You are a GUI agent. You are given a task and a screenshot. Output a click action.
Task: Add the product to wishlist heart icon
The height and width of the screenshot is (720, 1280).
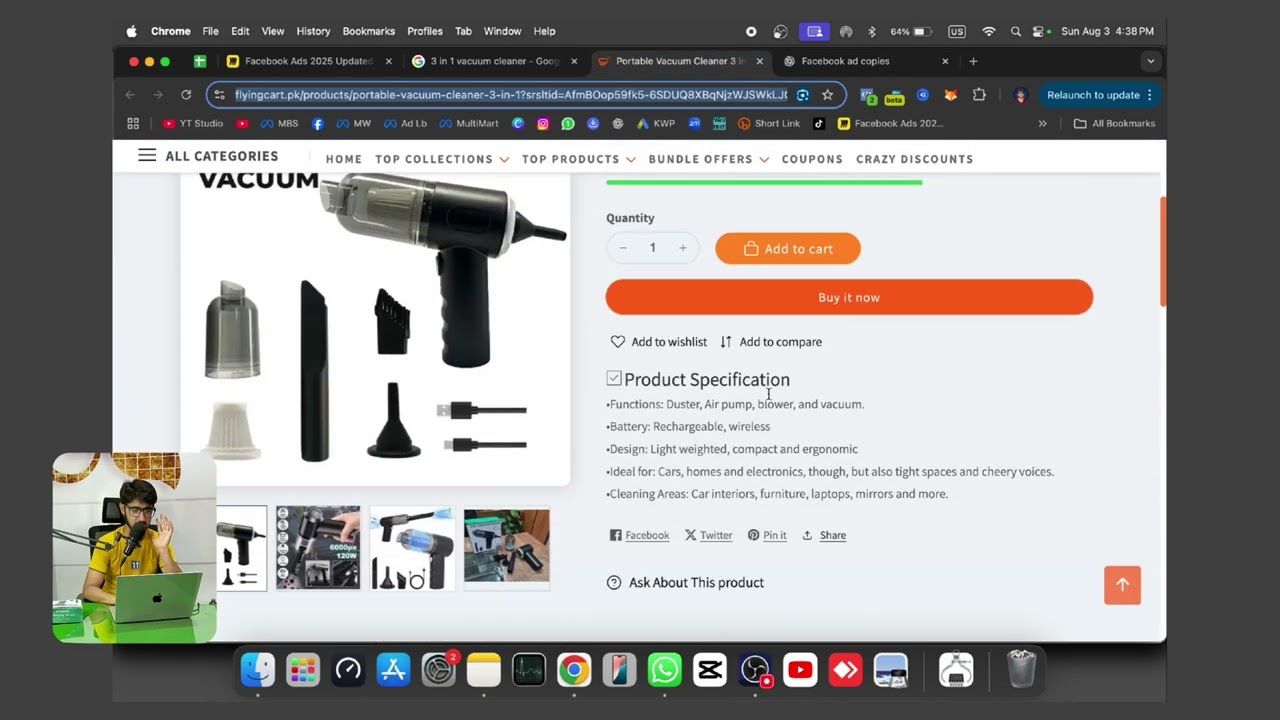pos(617,342)
